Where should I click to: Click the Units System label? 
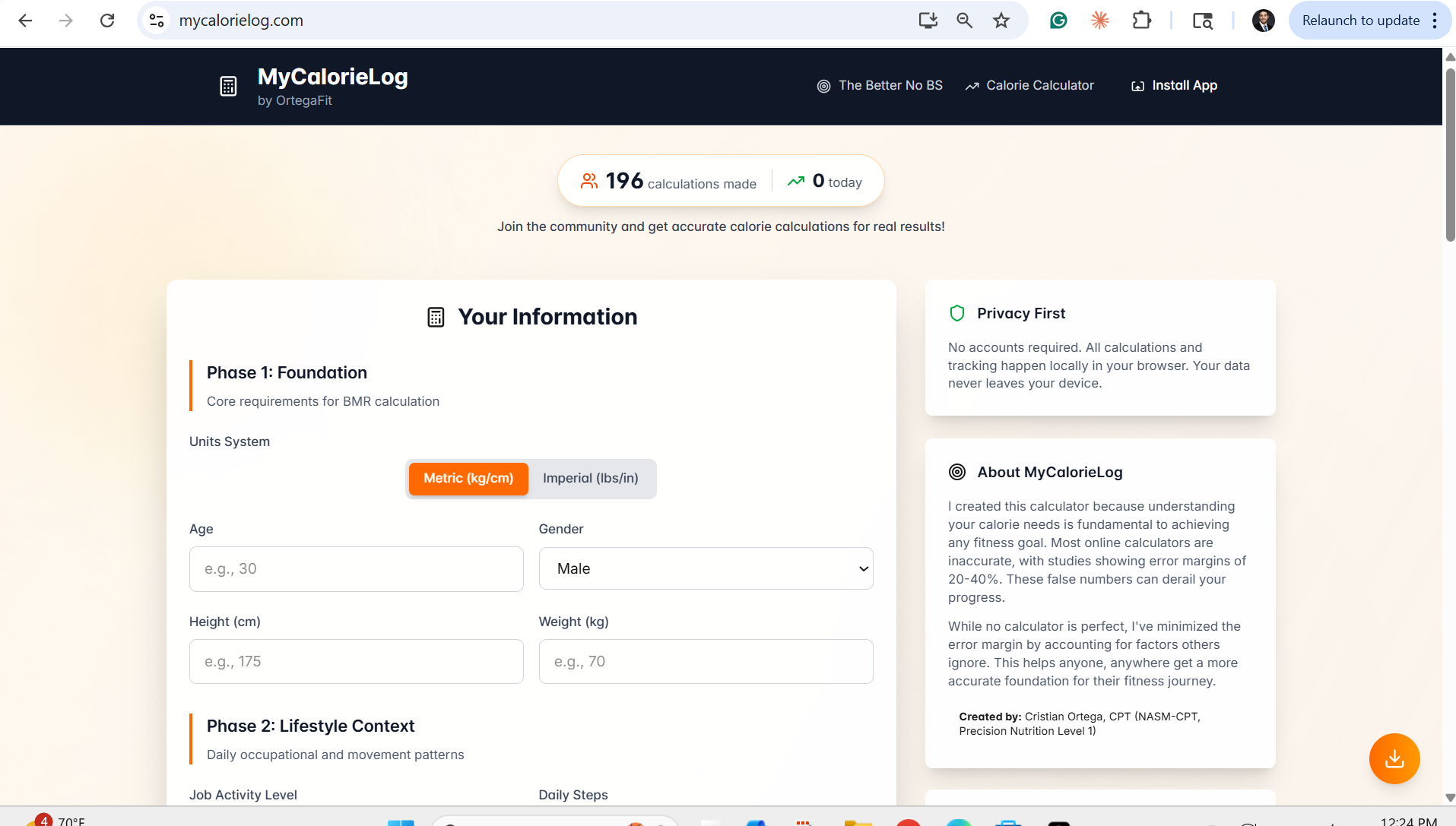[x=230, y=441]
